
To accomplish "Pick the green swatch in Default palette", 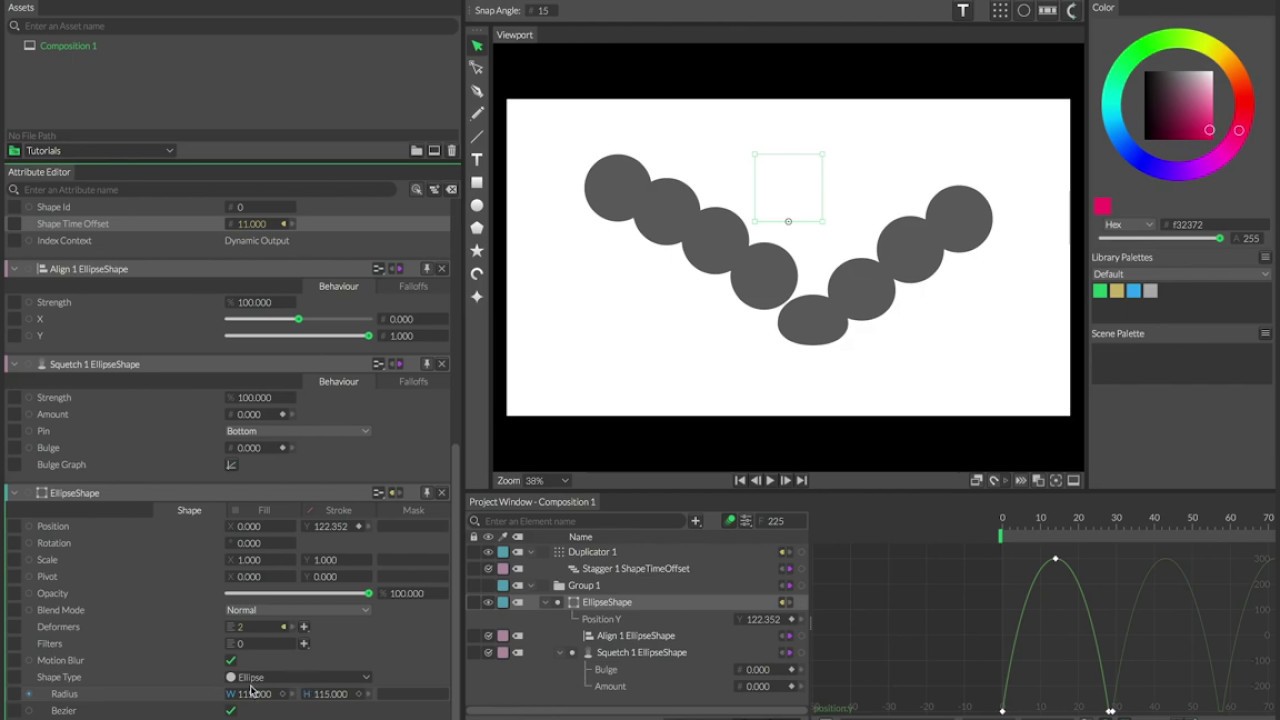I will [1100, 291].
